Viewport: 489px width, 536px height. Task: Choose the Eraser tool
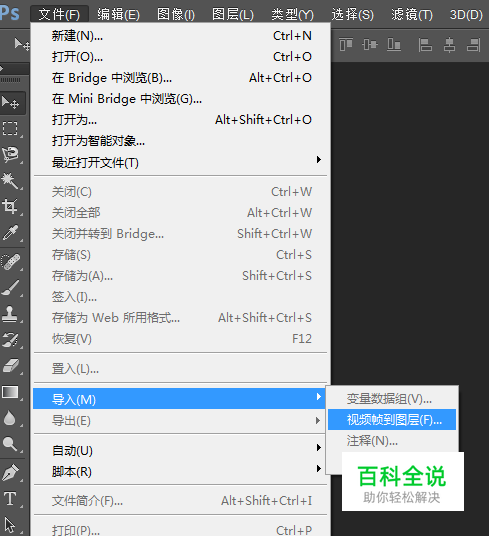pyautogui.click(x=10, y=366)
